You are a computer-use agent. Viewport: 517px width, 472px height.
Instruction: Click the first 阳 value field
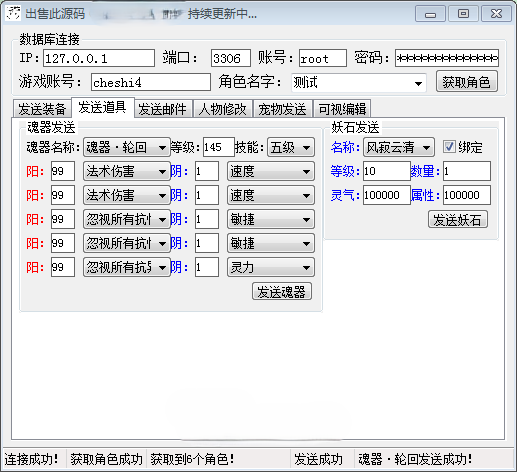click(63, 171)
